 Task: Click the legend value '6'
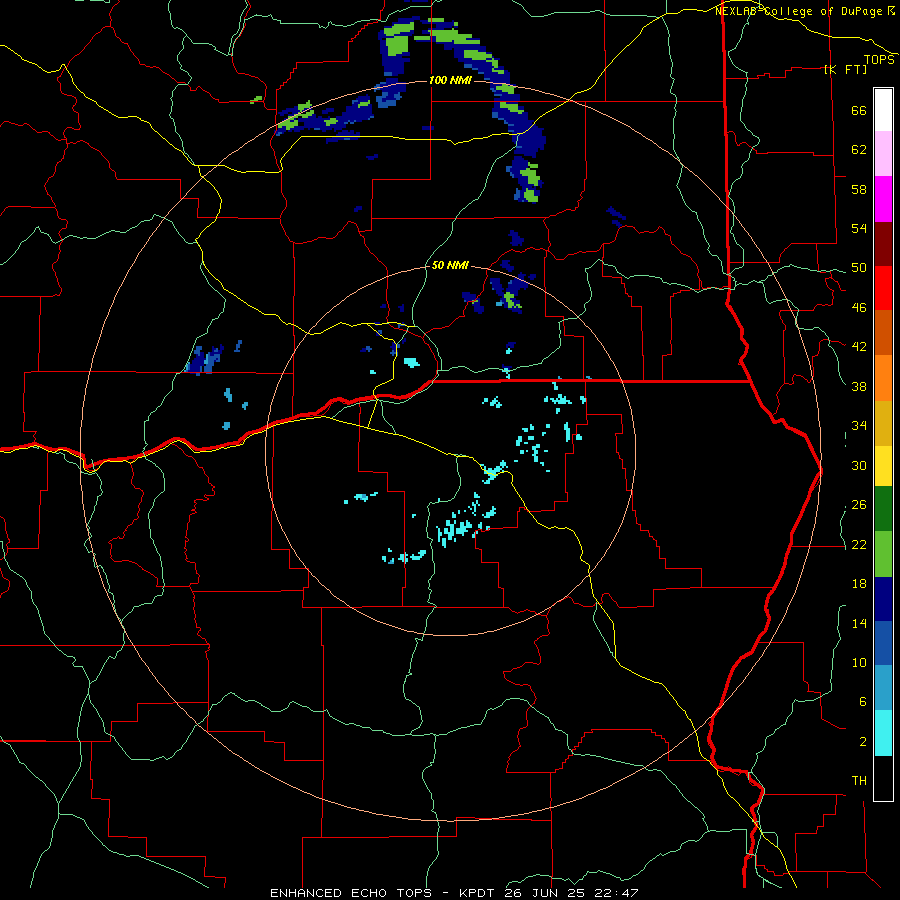tap(863, 703)
